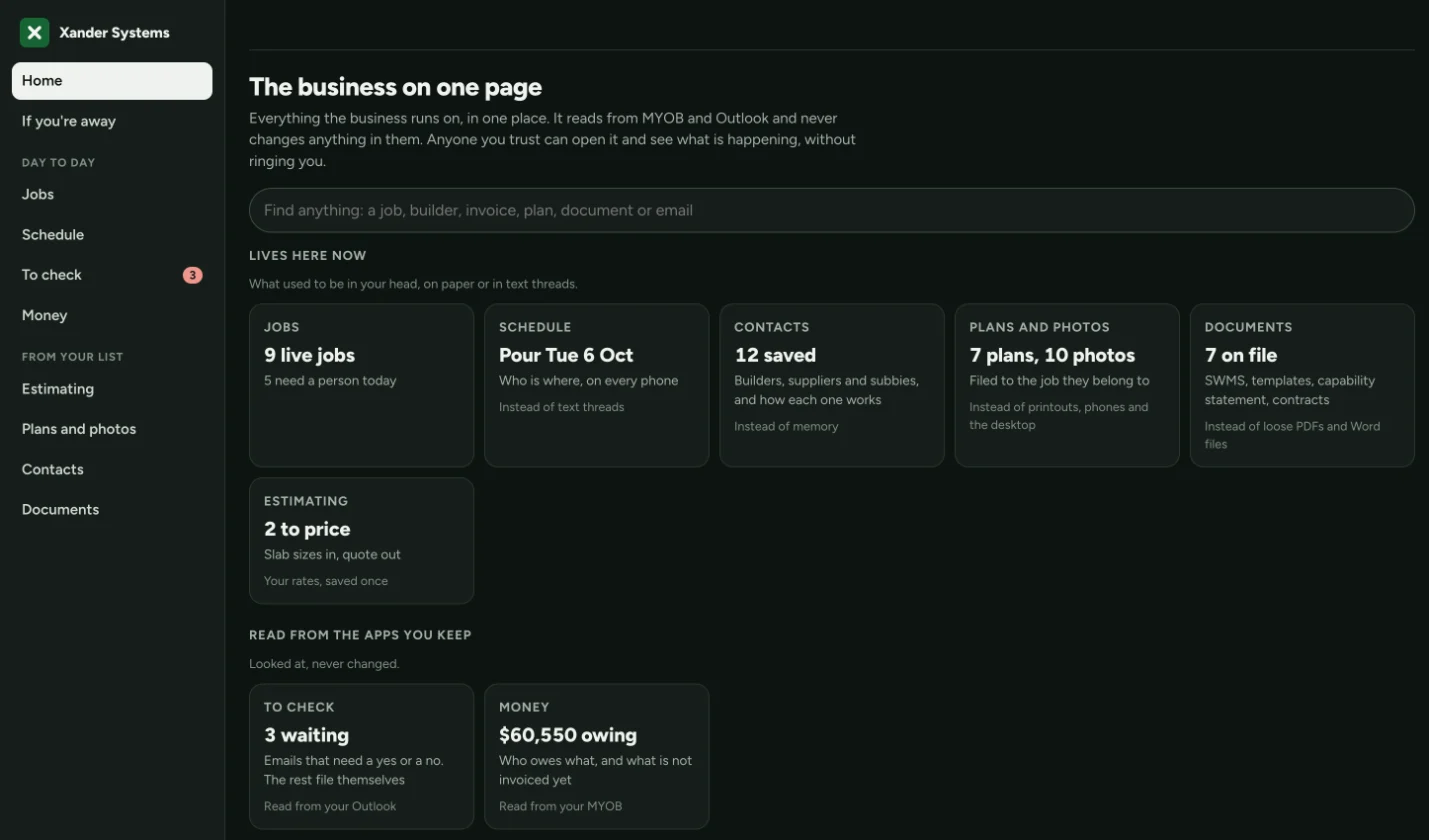Screen dimensions: 1429x840
Task: Open the Plans and Photos card
Action: pyautogui.click(x=1067, y=385)
